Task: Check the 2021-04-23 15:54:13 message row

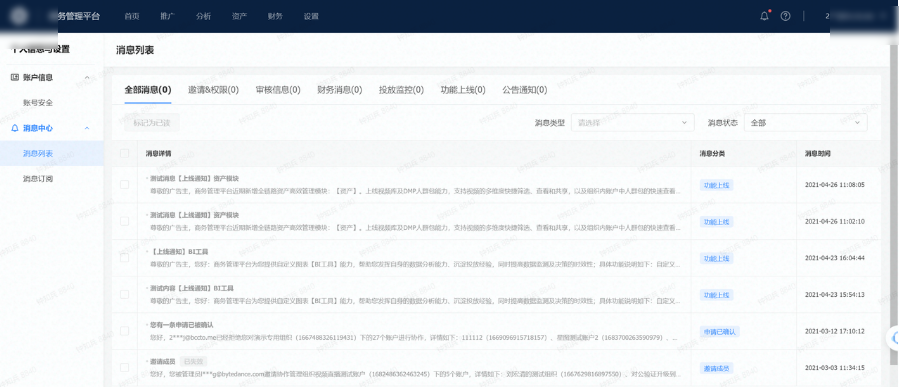Action: pos(124,294)
